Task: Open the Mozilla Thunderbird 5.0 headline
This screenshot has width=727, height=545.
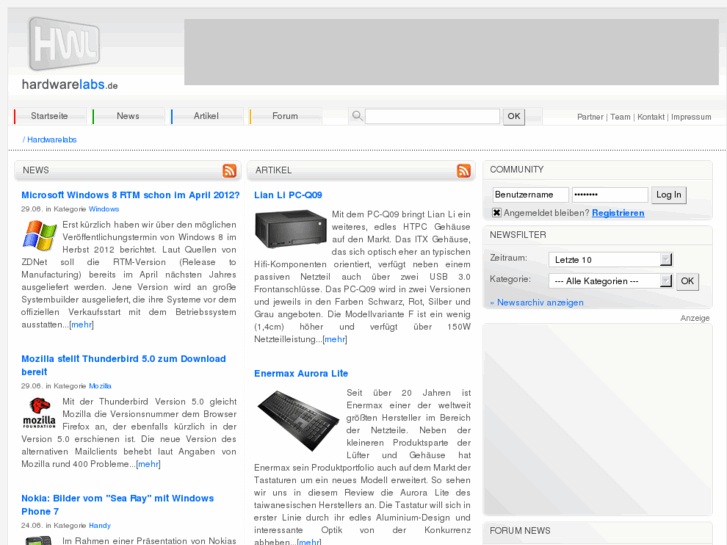Action: pyautogui.click(x=123, y=365)
